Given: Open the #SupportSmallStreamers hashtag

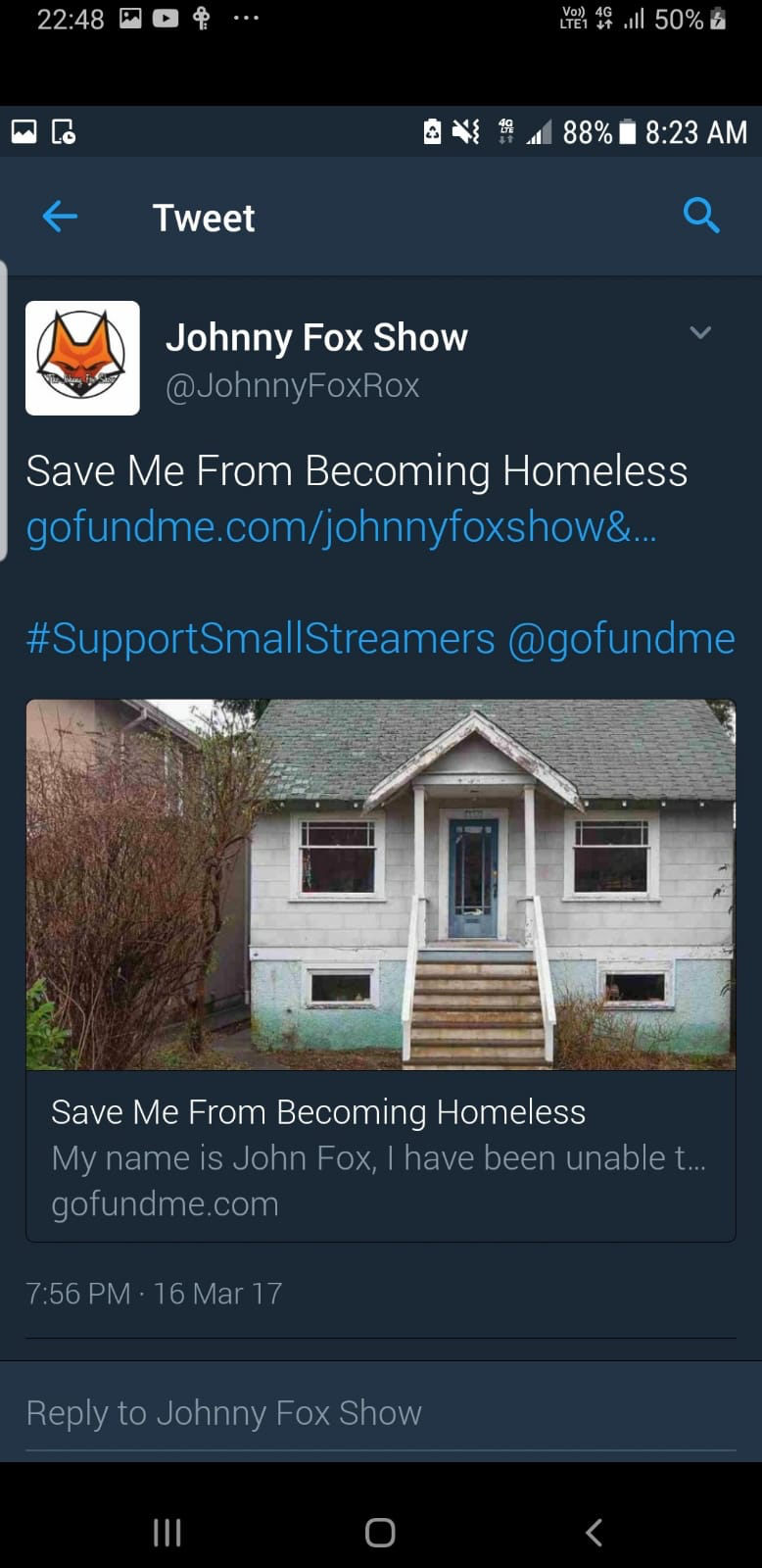Looking at the screenshot, I should pos(261,639).
